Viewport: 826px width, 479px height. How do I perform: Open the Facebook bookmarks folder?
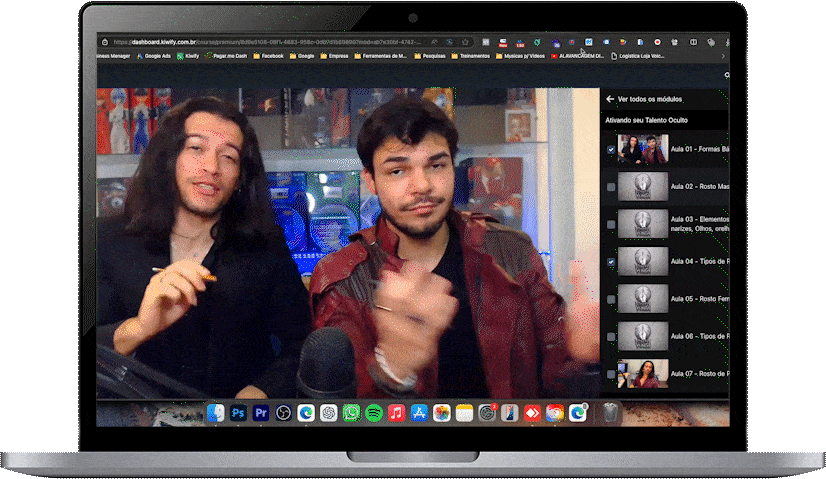pyautogui.click(x=267, y=56)
